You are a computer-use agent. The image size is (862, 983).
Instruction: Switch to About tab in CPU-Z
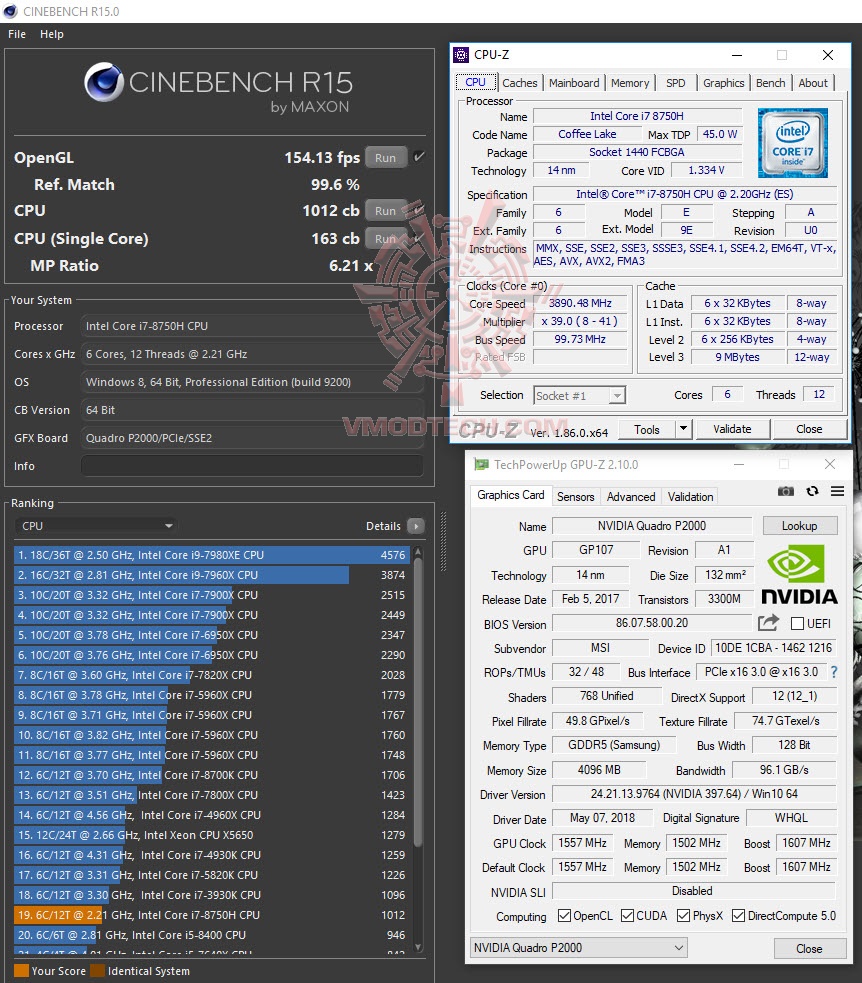813,83
